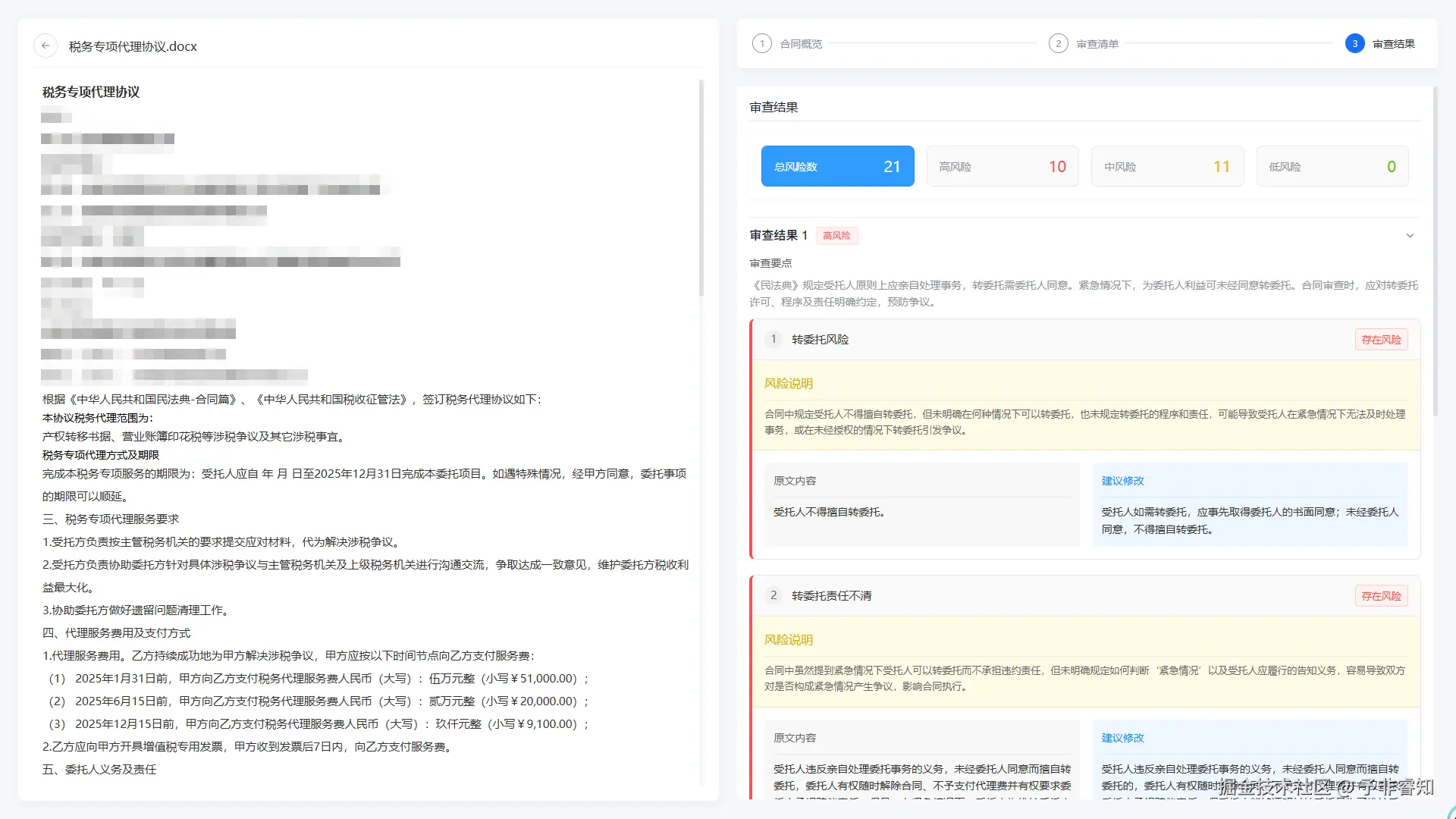Image resolution: width=1456 pixels, height=819 pixels.
Task: Click 存在风险 badge on 转委托责任不清 item
Action: pyautogui.click(x=1381, y=596)
